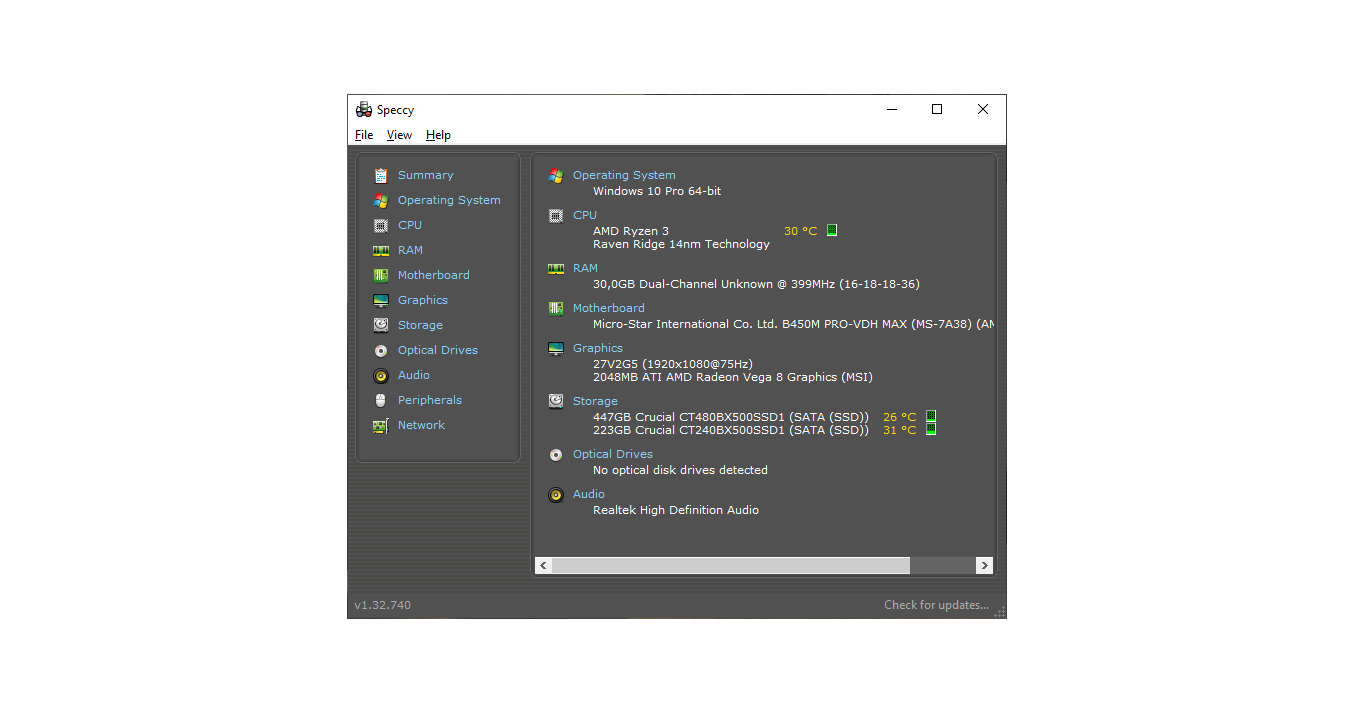Click the Raven Ridge 14nm Technology text
This screenshot has width=1354, height=712.
[x=681, y=244]
